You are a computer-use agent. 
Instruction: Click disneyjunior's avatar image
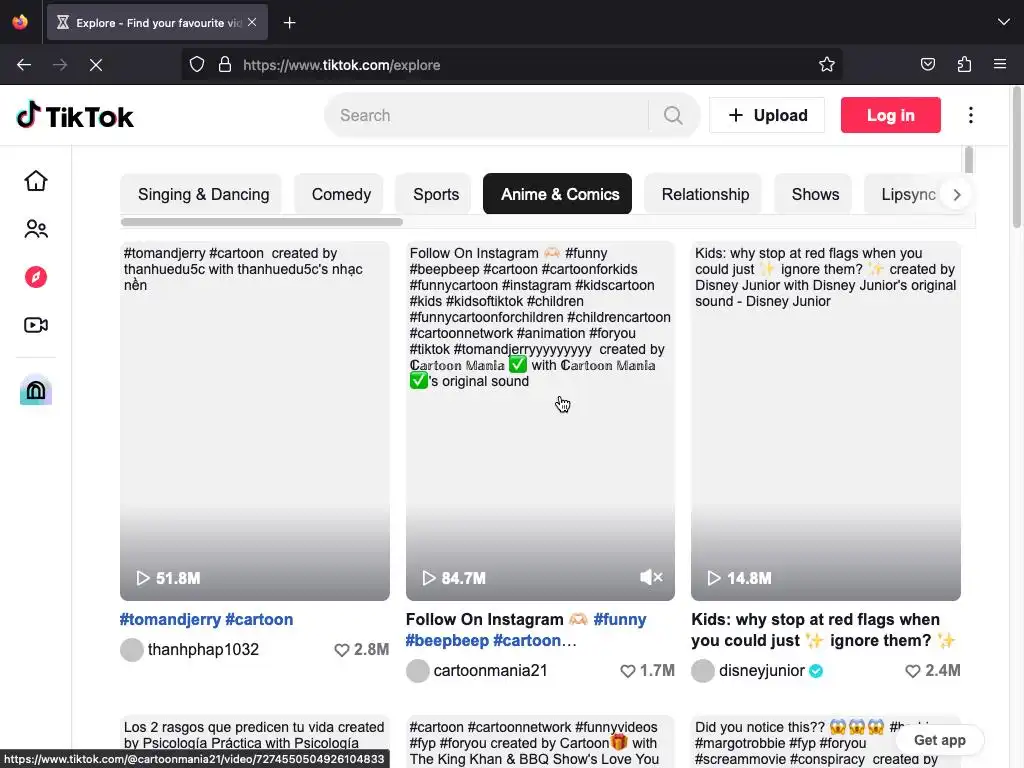(703, 671)
